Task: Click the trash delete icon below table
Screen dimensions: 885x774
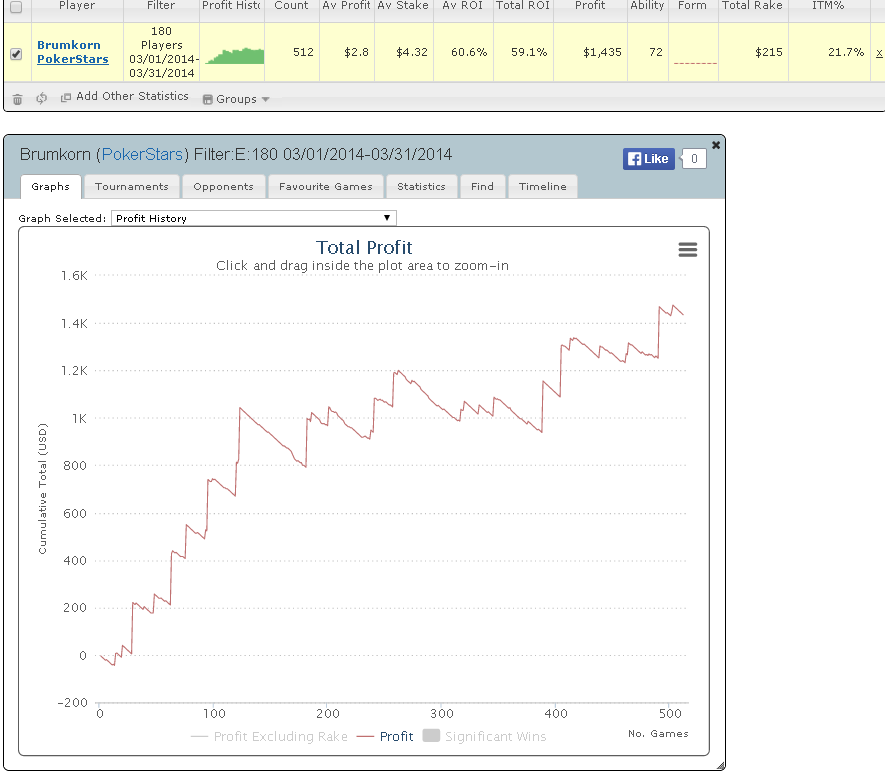Action: pyautogui.click(x=17, y=99)
